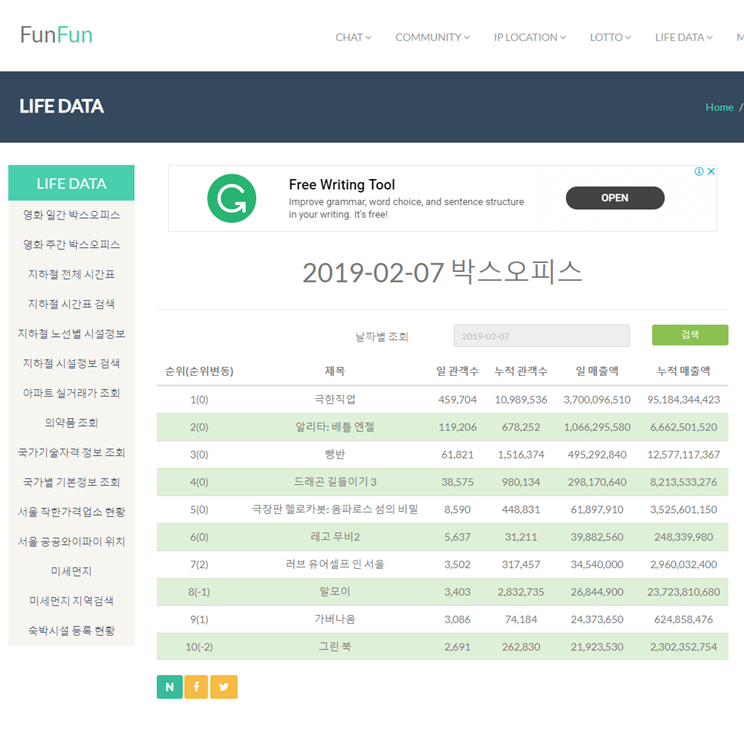Share via the green N Naver icon
Image resolution: width=744 pixels, height=744 pixels.
(x=169, y=687)
